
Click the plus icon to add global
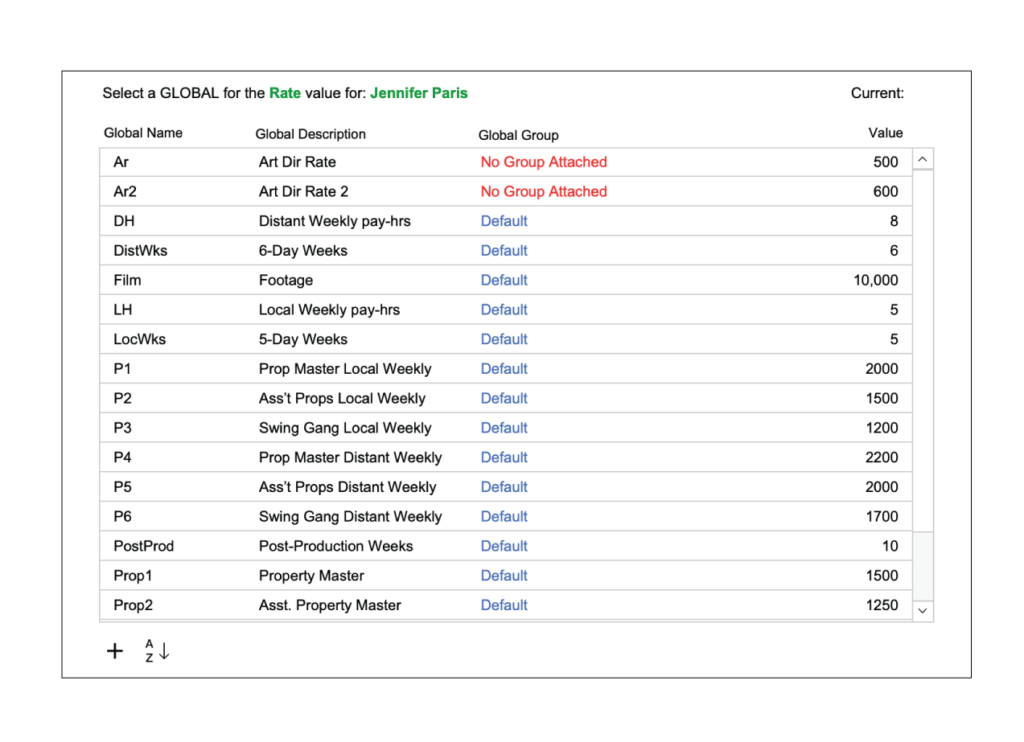click(115, 651)
